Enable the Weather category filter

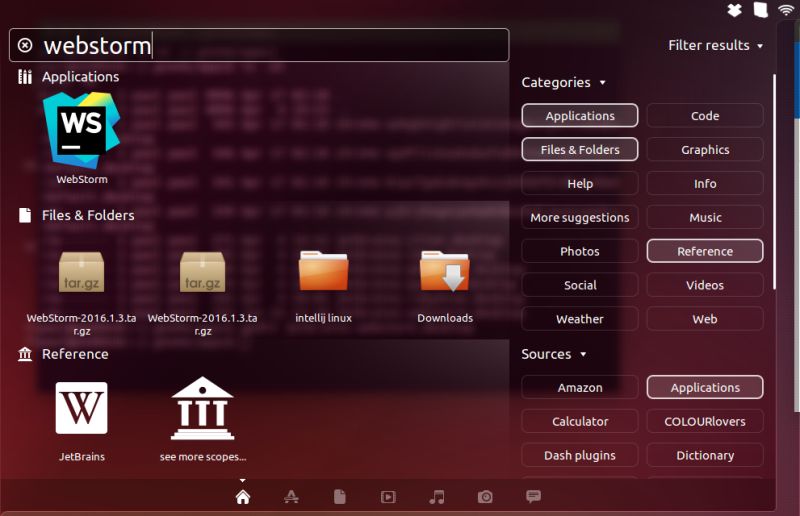point(580,319)
